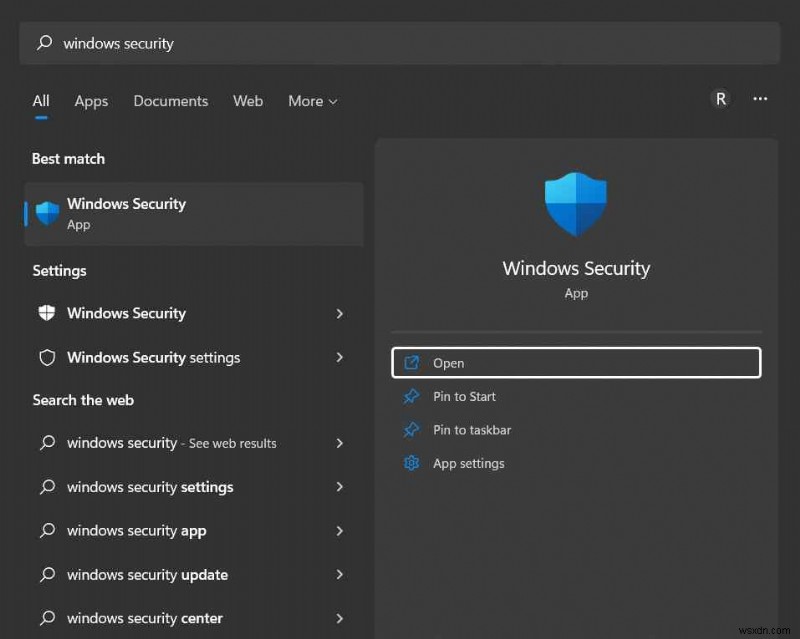800x639 pixels.
Task: Open the More options ellipsis menu
Action: (x=760, y=99)
